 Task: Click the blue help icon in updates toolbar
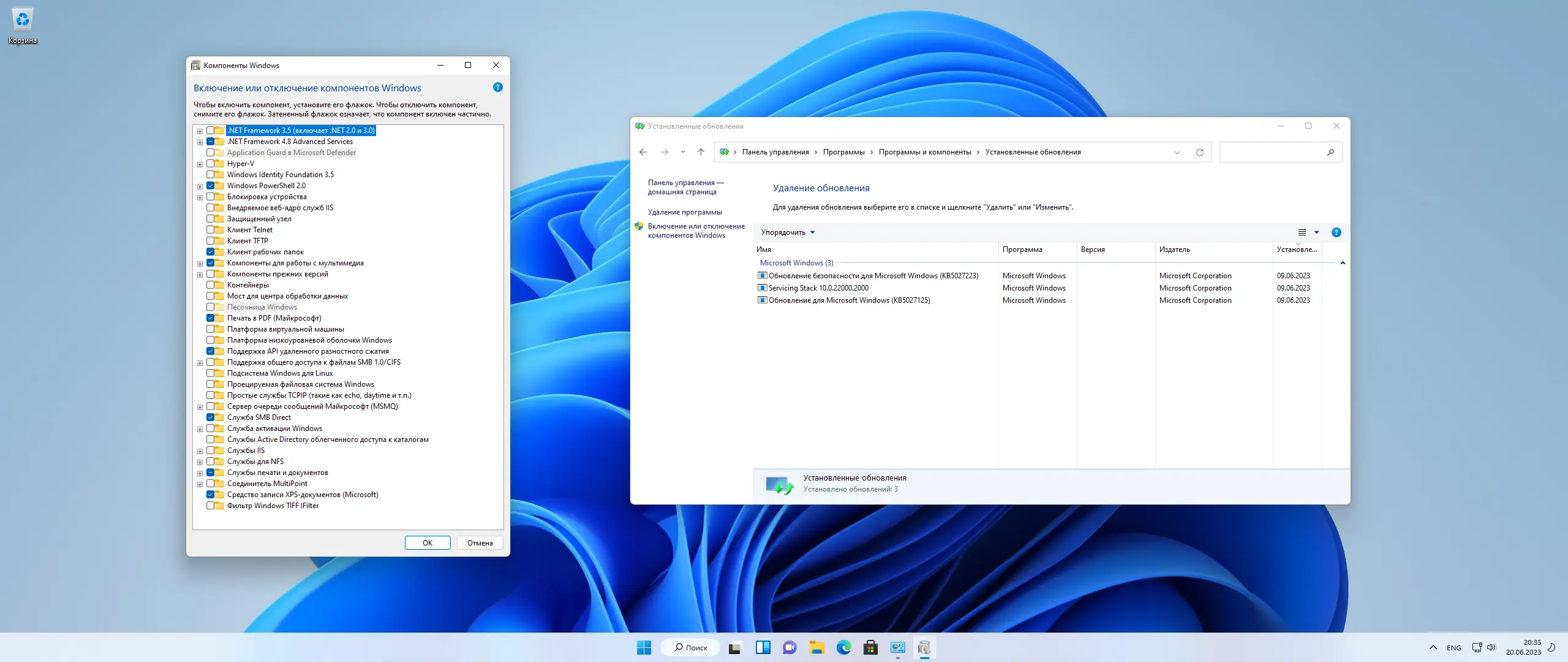coord(1336,232)
